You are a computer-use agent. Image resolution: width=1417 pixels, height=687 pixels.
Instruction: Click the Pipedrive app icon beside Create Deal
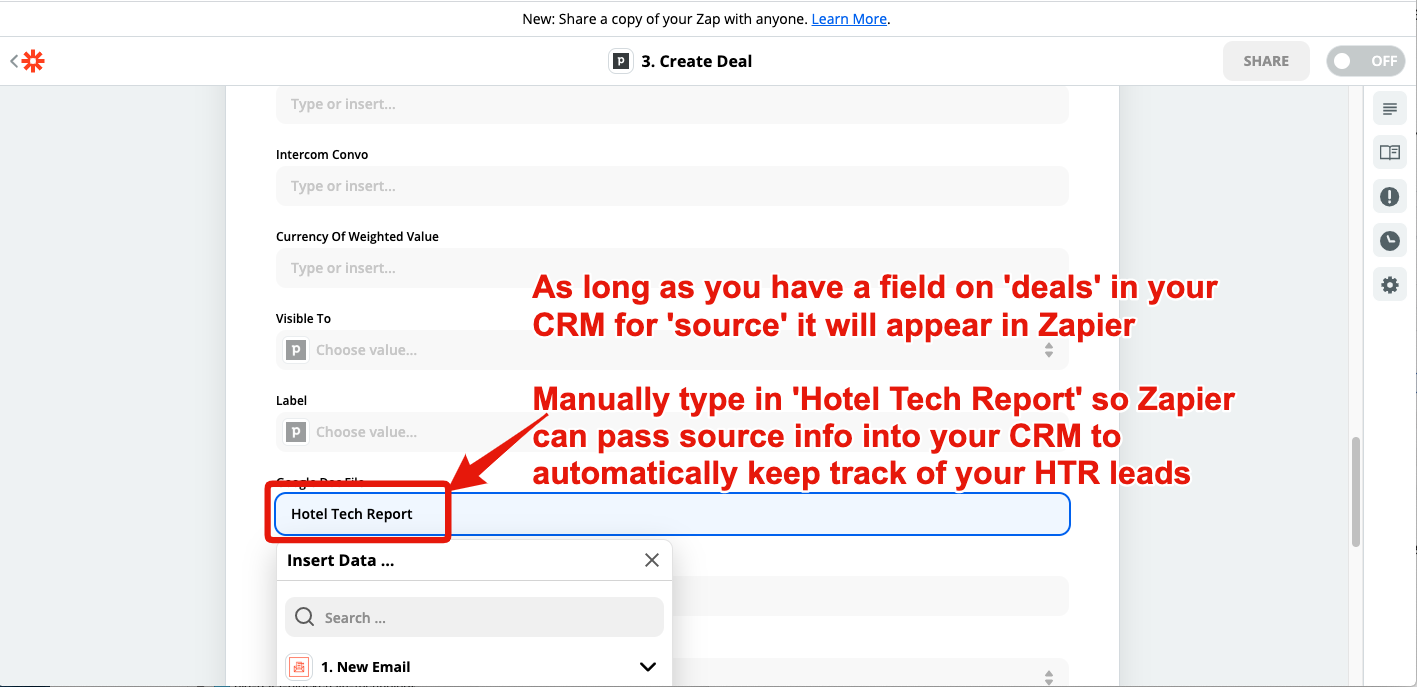(621, 61)
